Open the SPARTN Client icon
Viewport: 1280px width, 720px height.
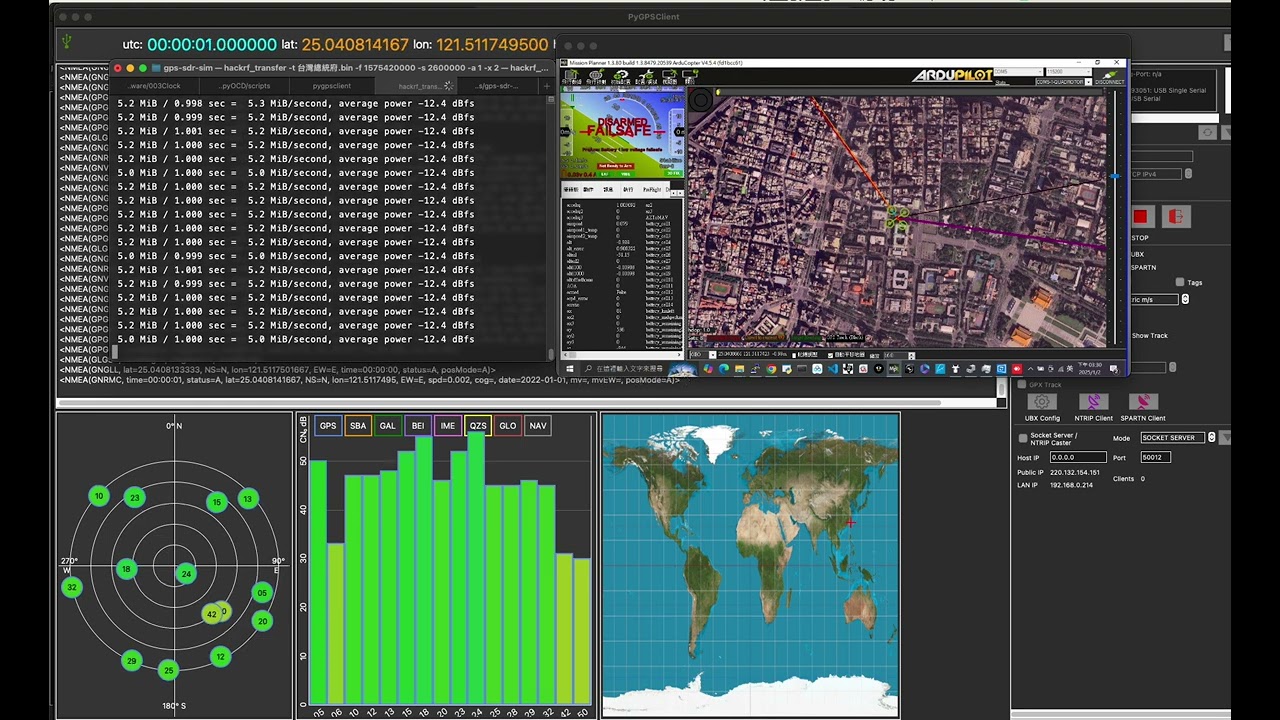pyautogui.click(x=1142, y=402)
